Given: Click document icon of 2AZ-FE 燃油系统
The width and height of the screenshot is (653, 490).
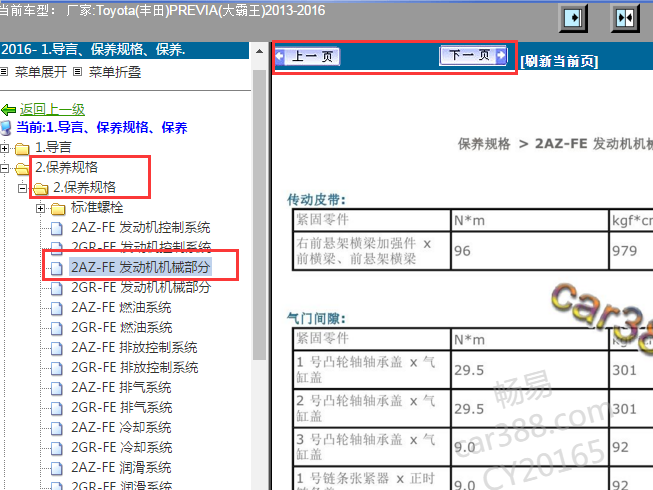Looking at the screenshot, I should tap(57, 308).
